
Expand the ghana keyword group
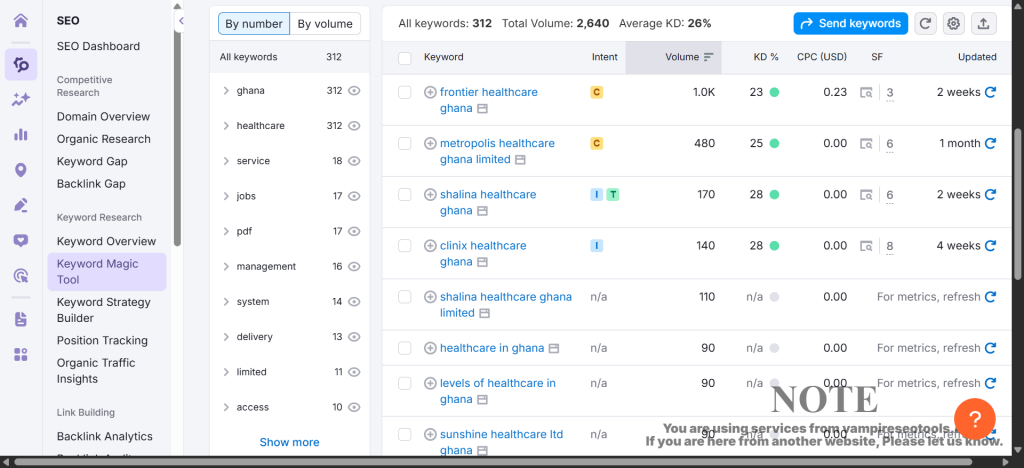226,91
